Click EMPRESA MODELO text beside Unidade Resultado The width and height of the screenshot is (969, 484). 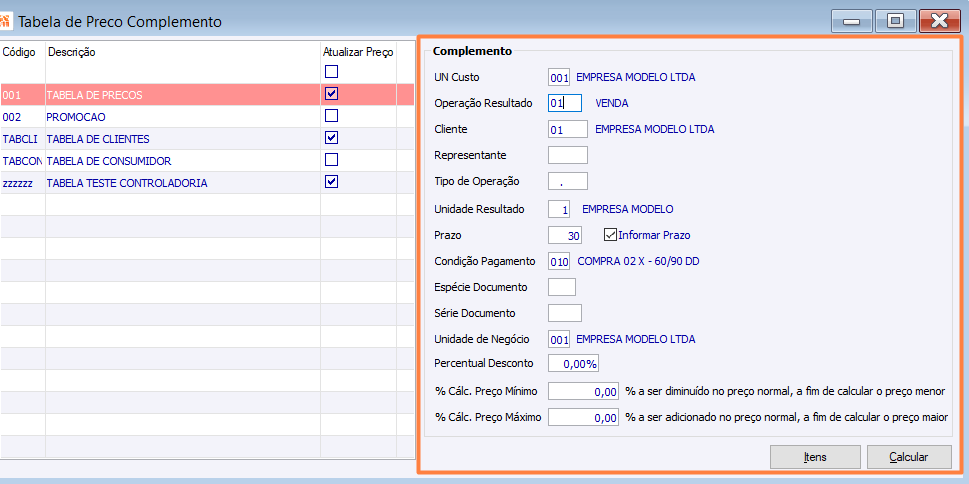[x=628, y=210]
